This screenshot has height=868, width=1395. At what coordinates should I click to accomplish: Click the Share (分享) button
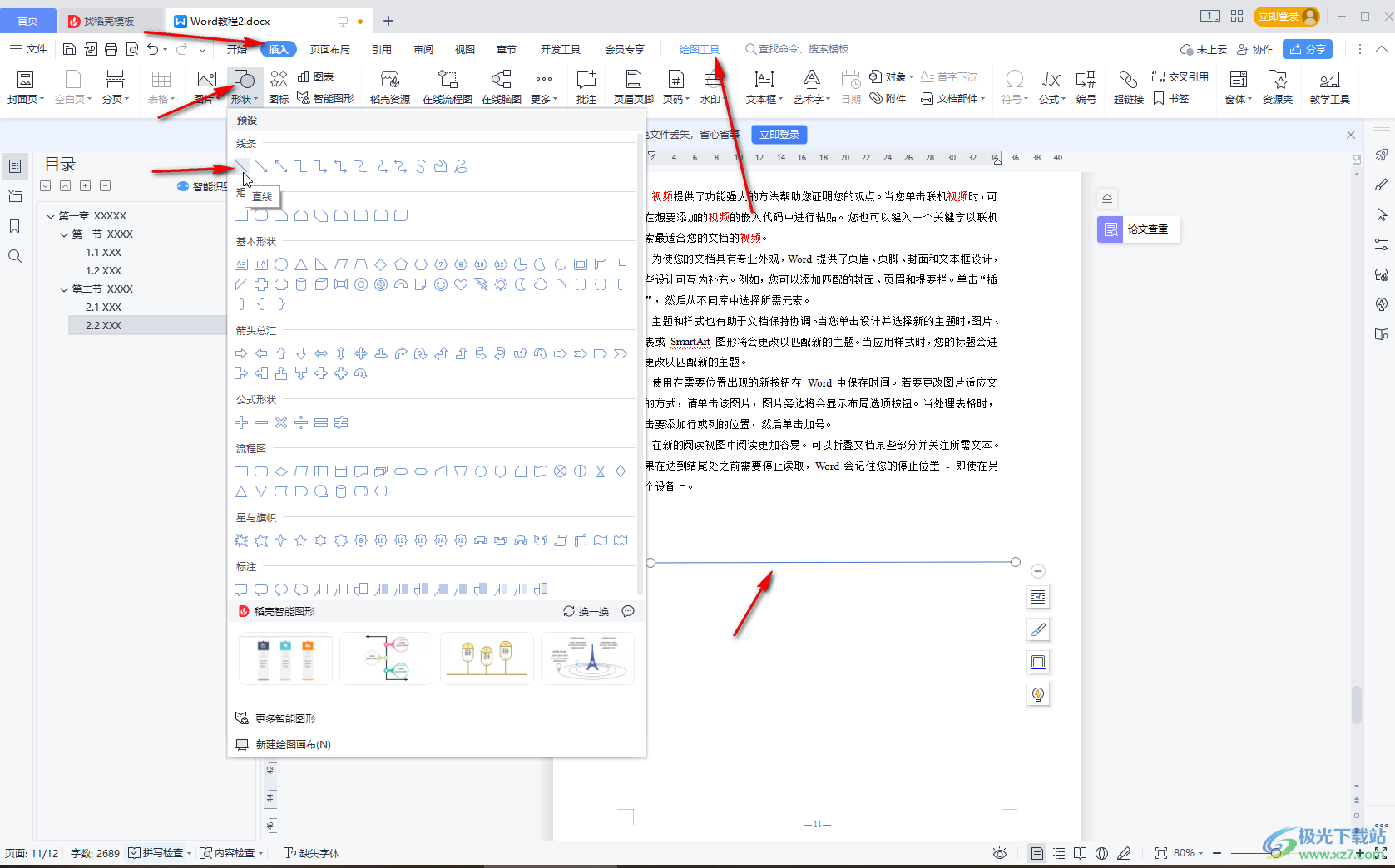[x=1308, y=49]
